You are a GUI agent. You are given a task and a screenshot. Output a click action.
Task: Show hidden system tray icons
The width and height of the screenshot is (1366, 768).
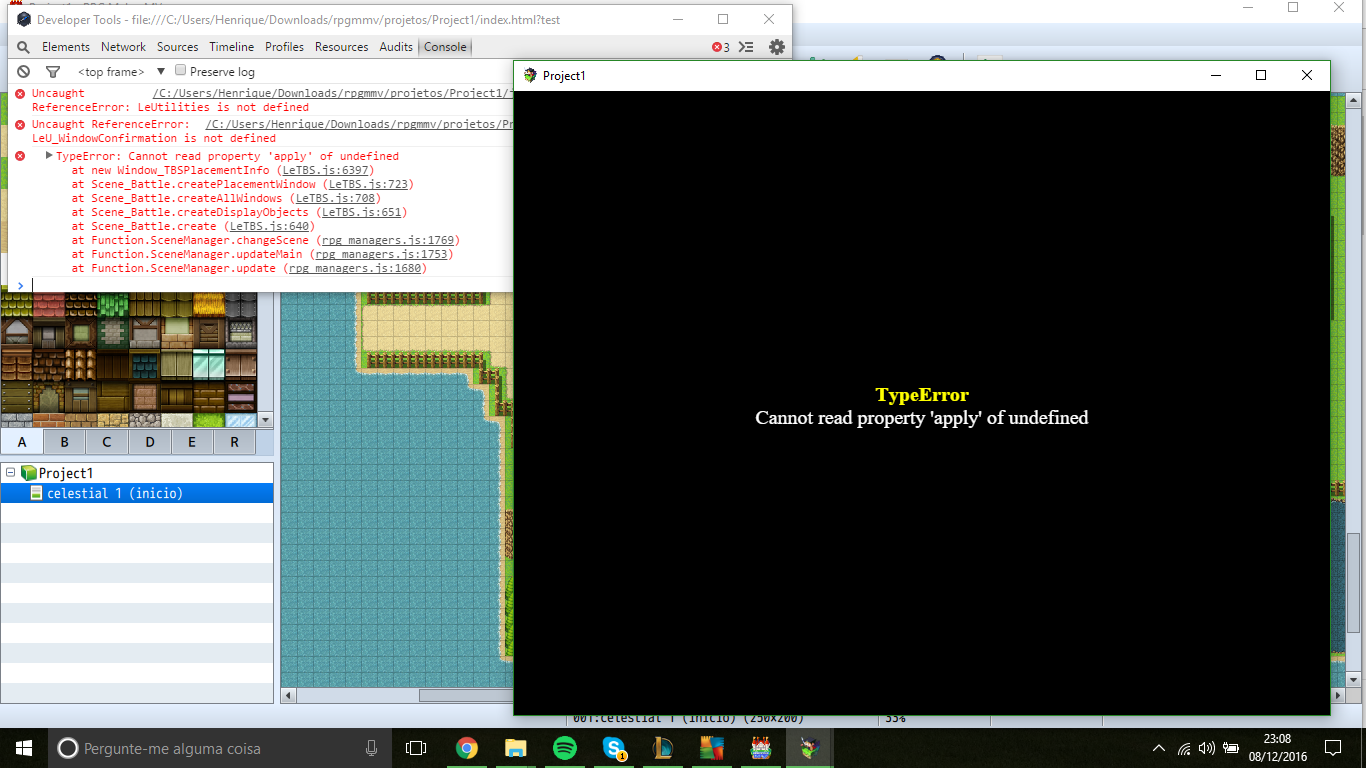click(1159, 748)
